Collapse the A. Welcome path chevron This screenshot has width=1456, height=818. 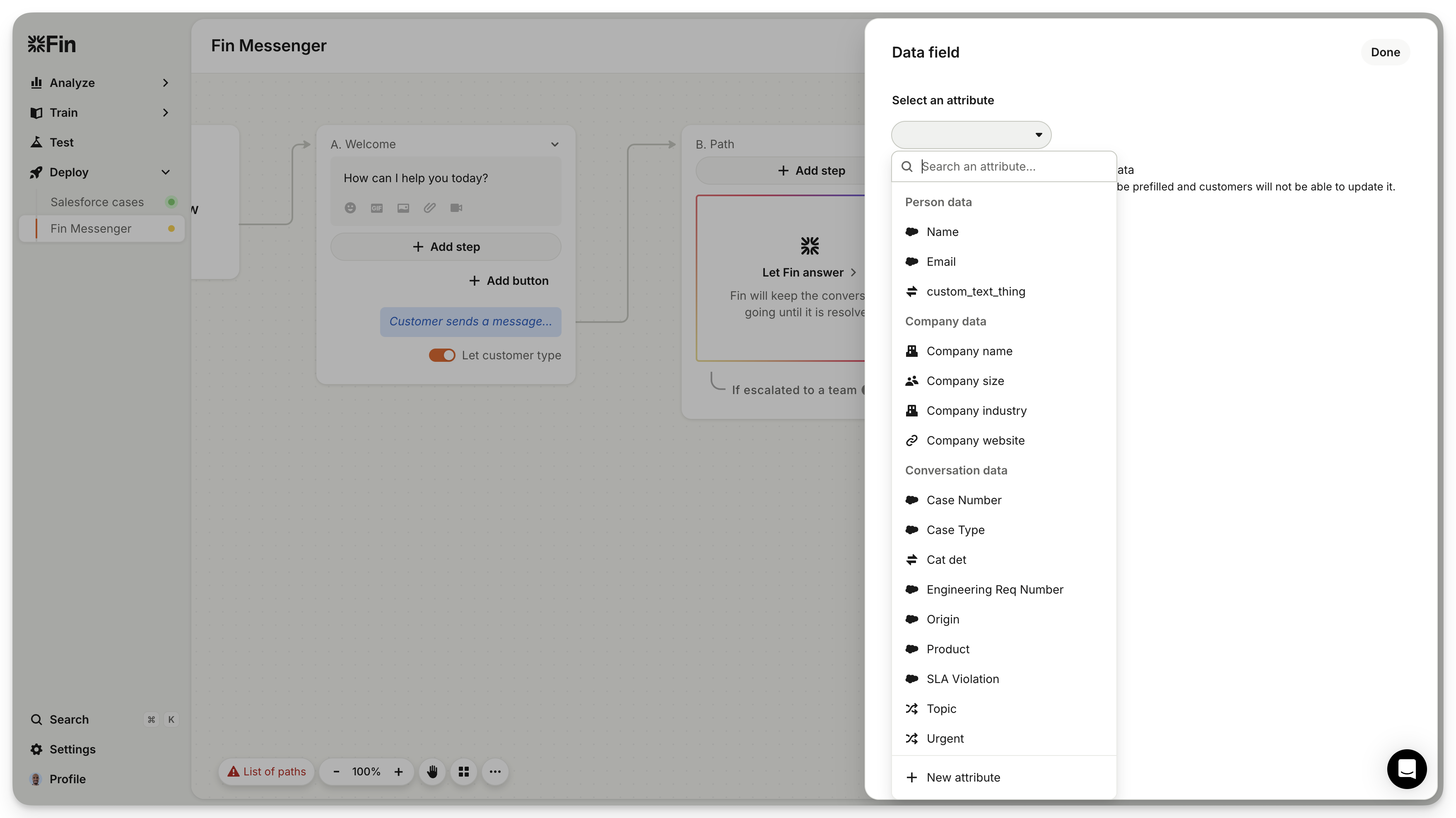tap(554, 144)
